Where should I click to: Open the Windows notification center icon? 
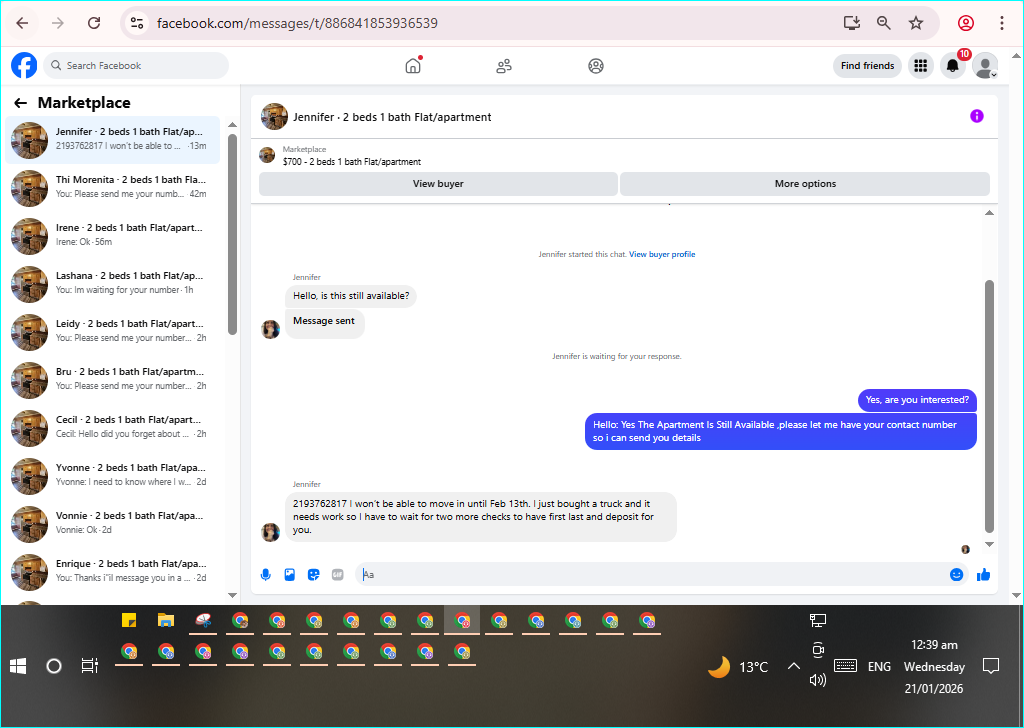991,666
